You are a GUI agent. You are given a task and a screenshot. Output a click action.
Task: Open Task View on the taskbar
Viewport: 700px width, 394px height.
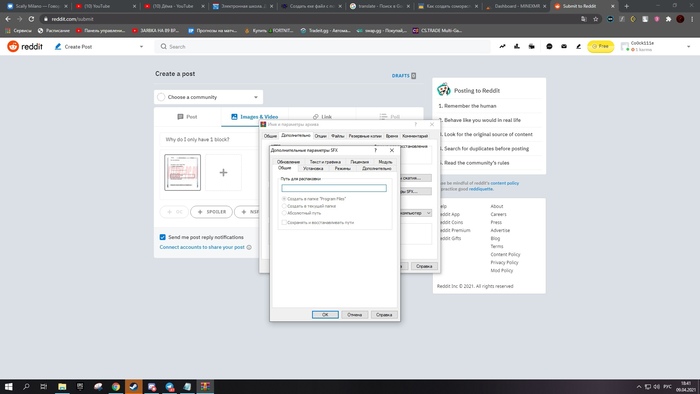point(44,386)
